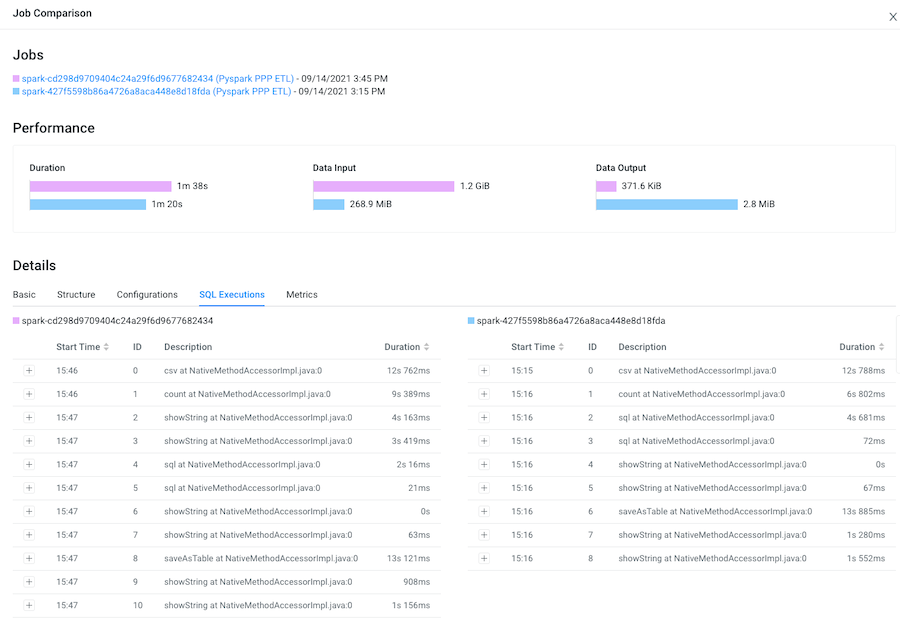This screenshot has width=900, height=619.
Task: Switch to the Basic tab
Action: coord(24,295)
